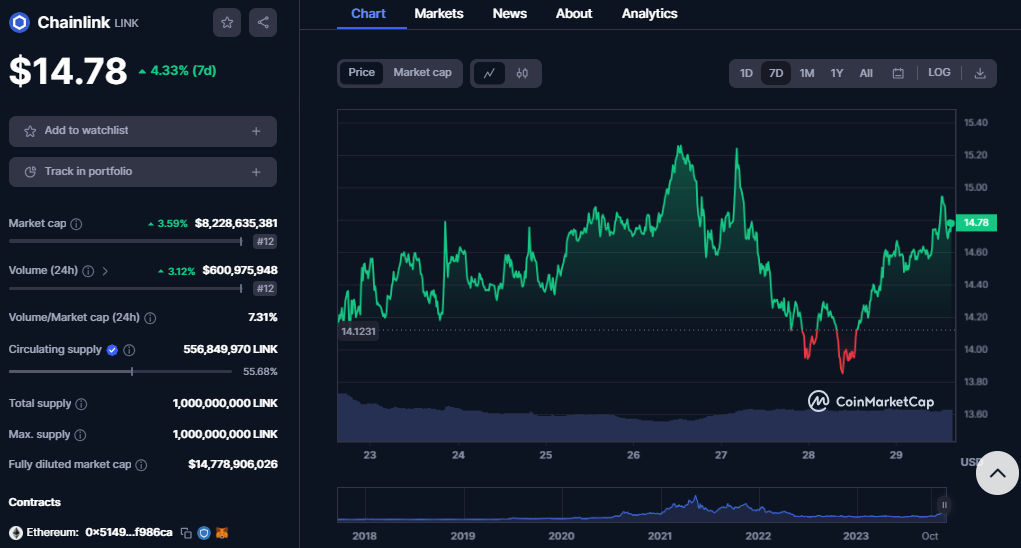Switch to line chart view icon
Screen dimensions: 1021x548
[x=489, y=73]
